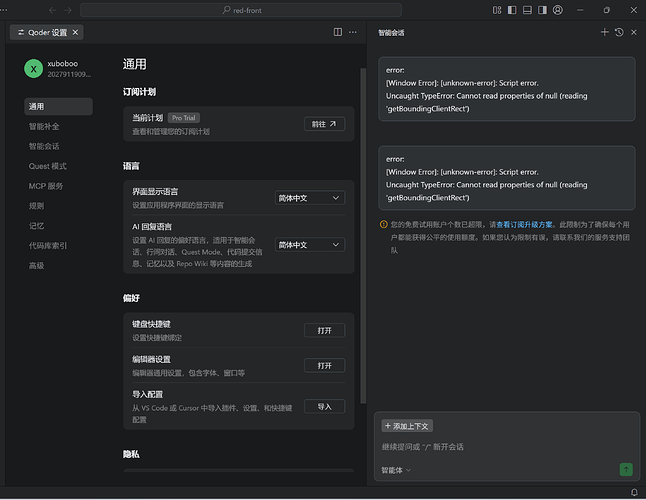Toggle the bottom panel visibility

click(526, 10)
